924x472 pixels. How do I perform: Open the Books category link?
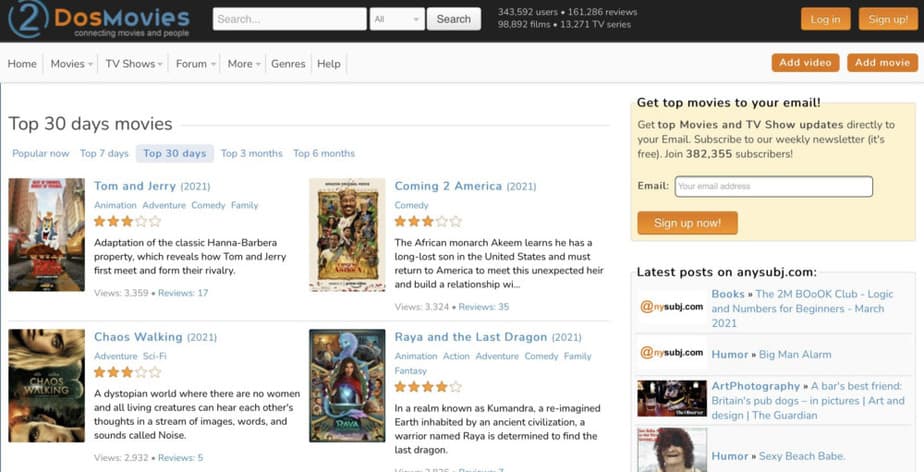click(728, 293)
